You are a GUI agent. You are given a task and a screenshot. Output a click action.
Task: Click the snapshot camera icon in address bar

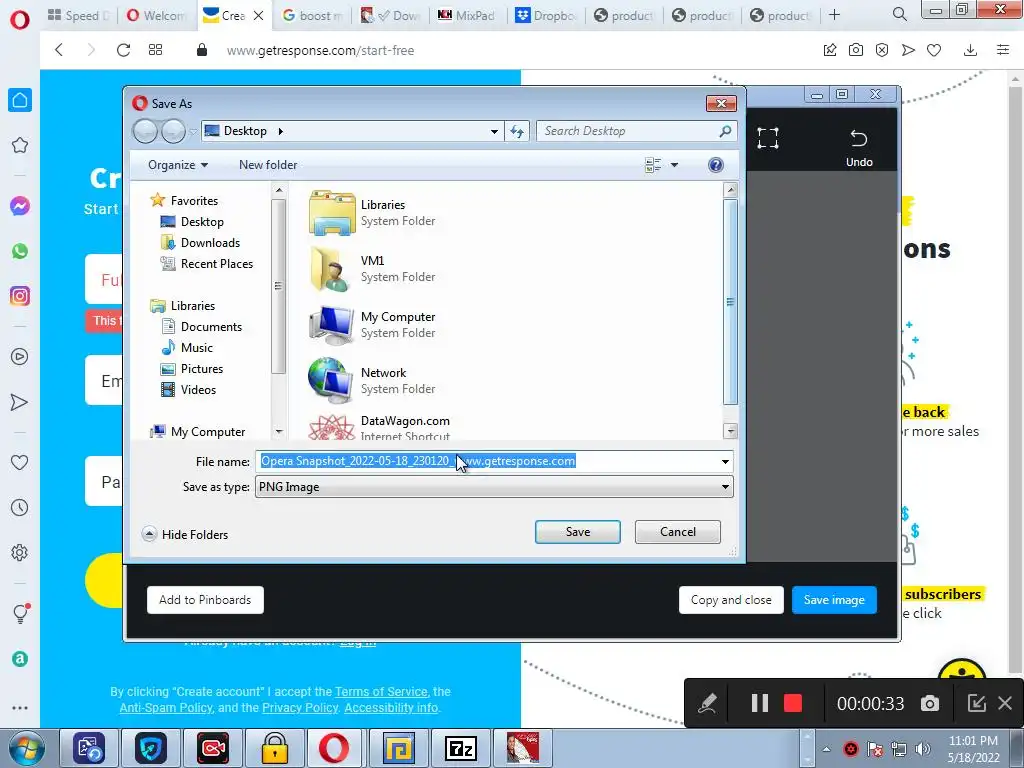(856, 50)
